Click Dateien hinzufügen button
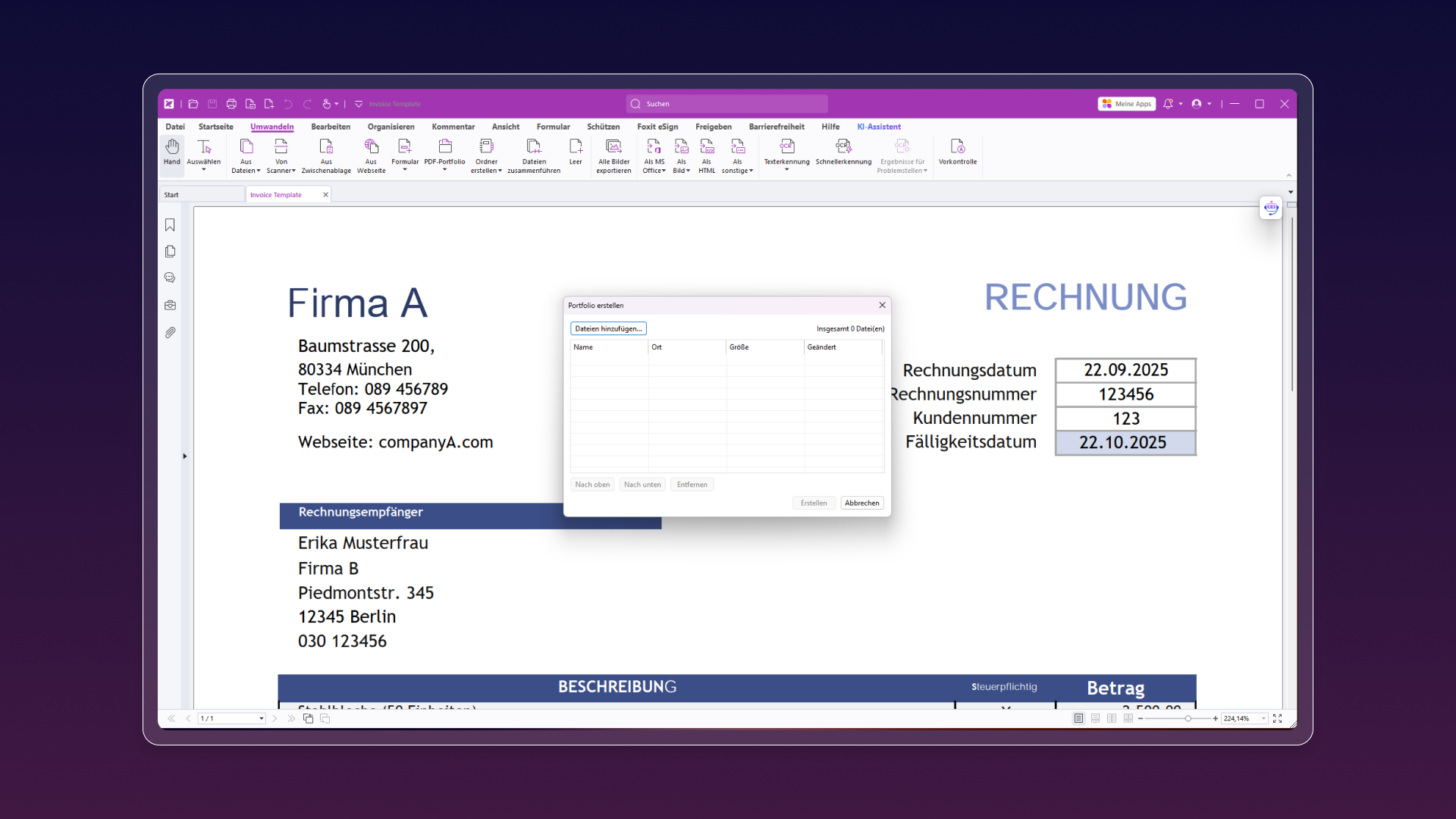 click(x=608, y=328)
